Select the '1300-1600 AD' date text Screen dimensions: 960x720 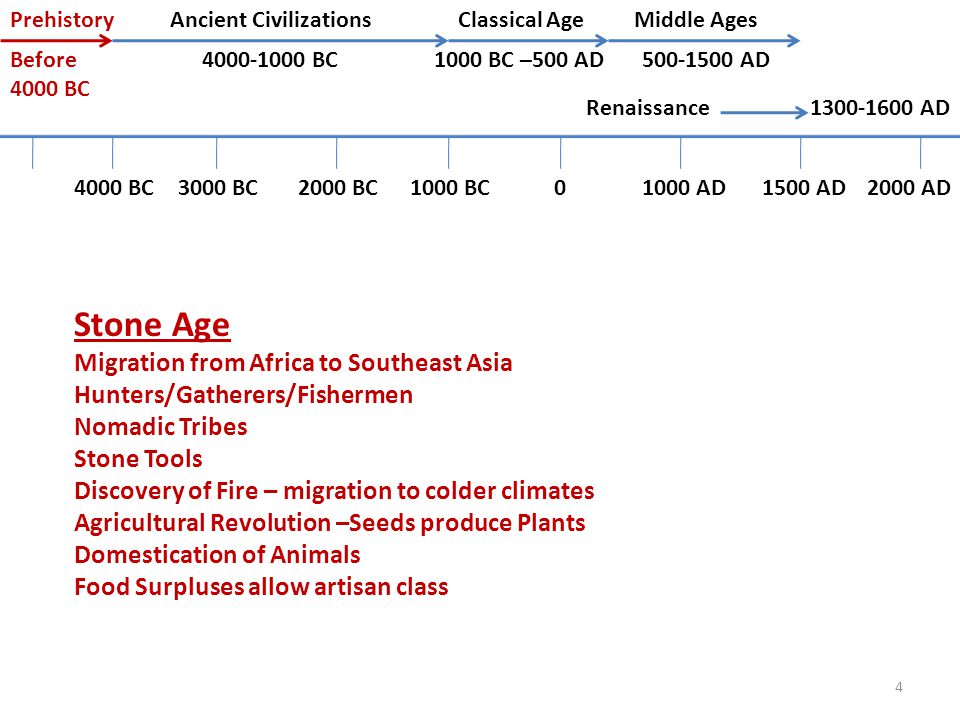(880, 108)
